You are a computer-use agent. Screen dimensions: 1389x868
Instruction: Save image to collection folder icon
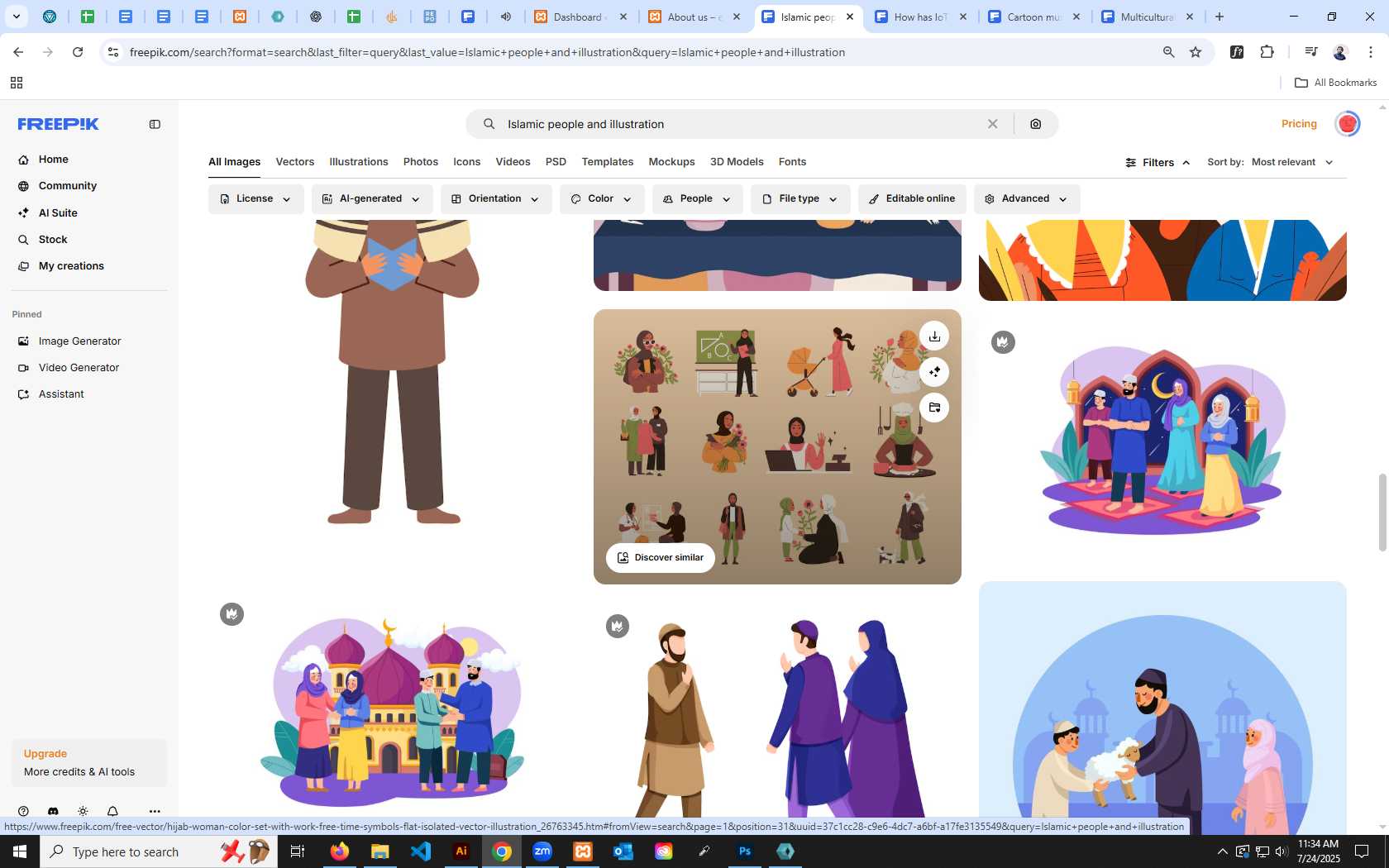click(934, 408)
